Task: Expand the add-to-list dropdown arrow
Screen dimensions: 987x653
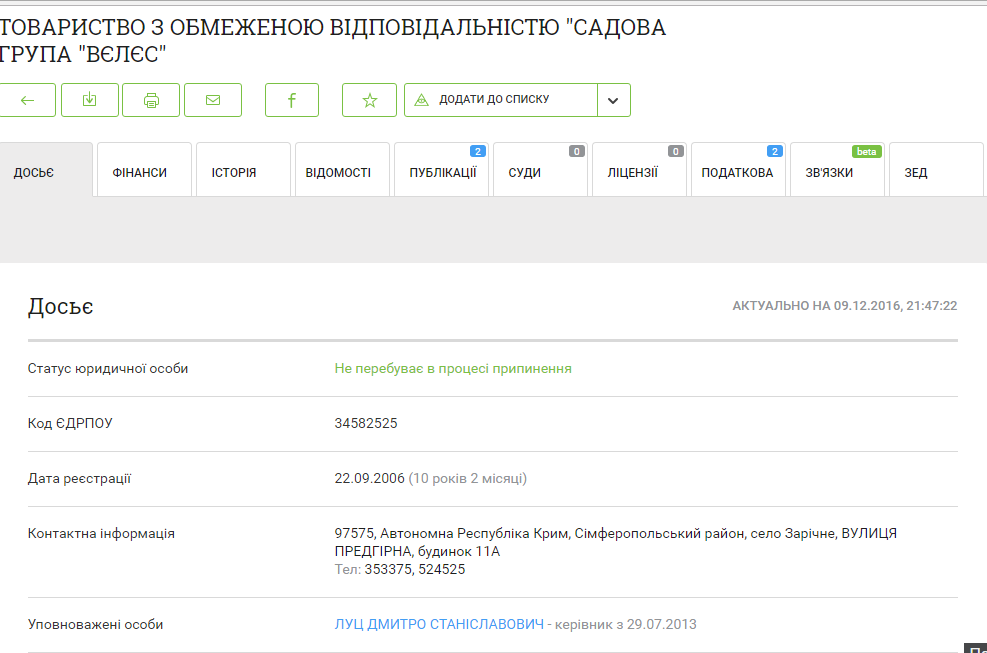Action: [614, 100]
